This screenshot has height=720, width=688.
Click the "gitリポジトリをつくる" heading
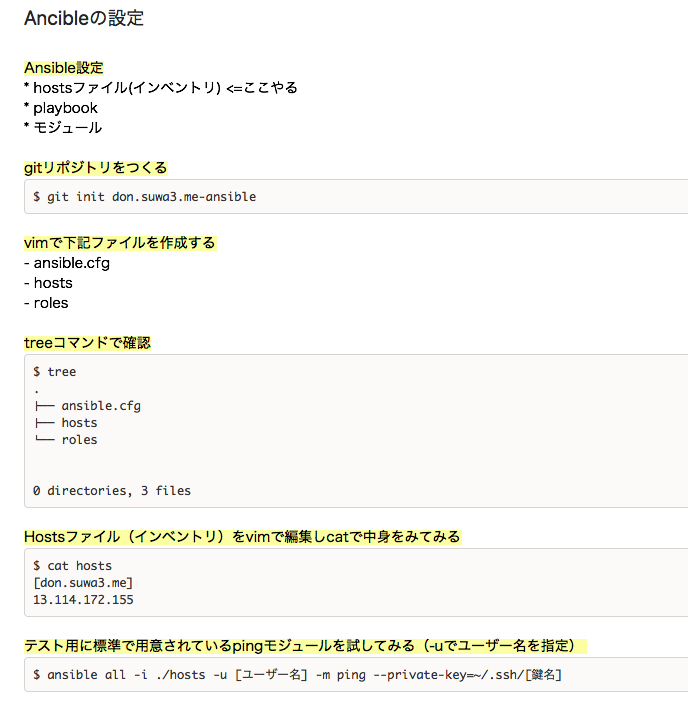(96, 168)
